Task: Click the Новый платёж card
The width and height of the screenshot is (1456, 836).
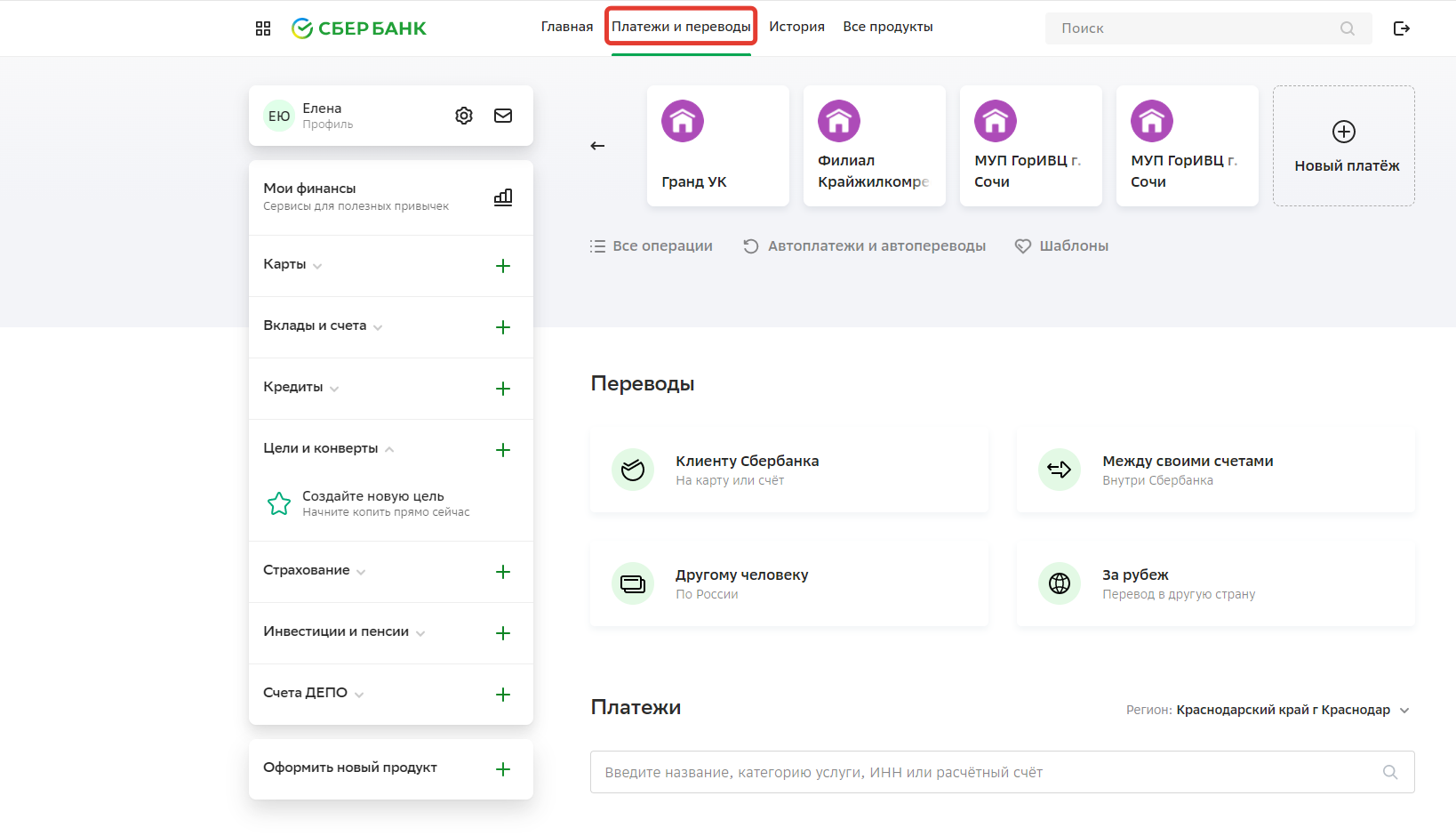Action: point(1344,146)
